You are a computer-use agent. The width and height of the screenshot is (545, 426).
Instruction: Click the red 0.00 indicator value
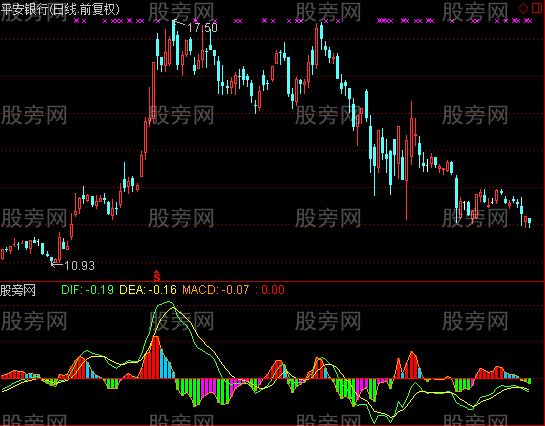pos(272,290)
